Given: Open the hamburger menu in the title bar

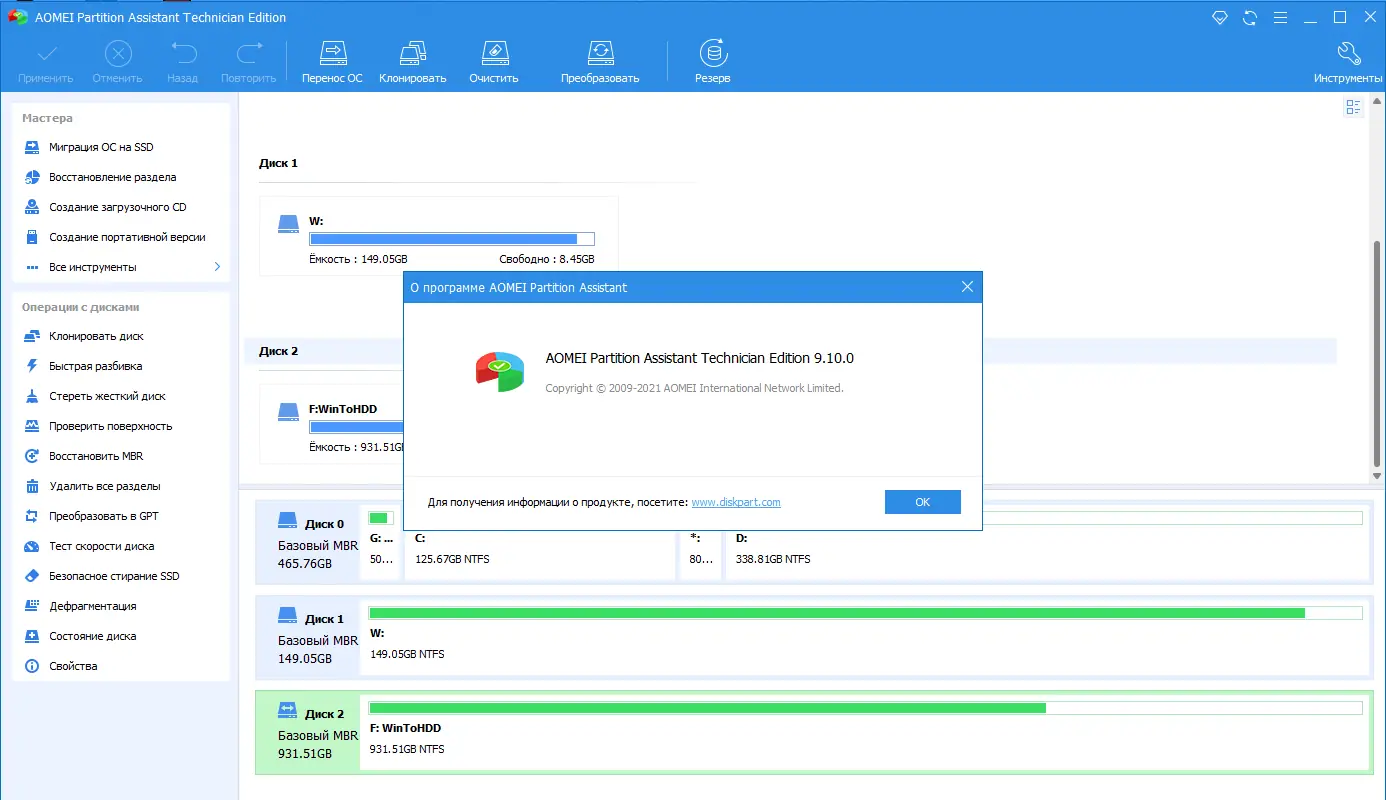Looking at the screenshot, I should 1280,17.
